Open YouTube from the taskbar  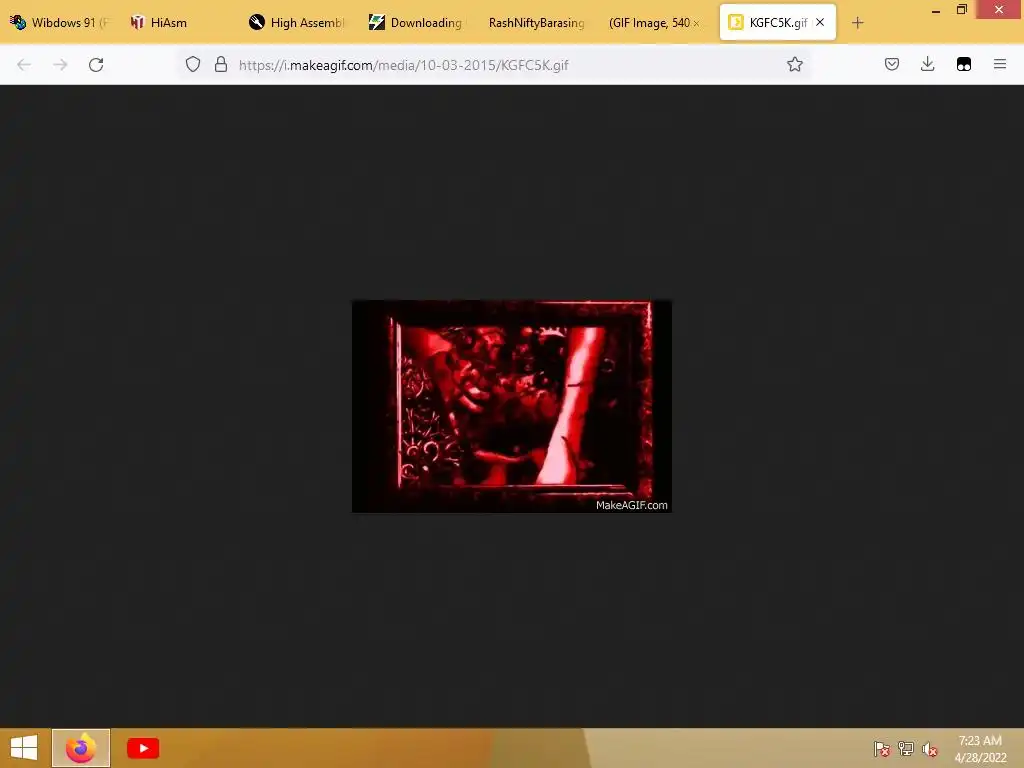143,748
